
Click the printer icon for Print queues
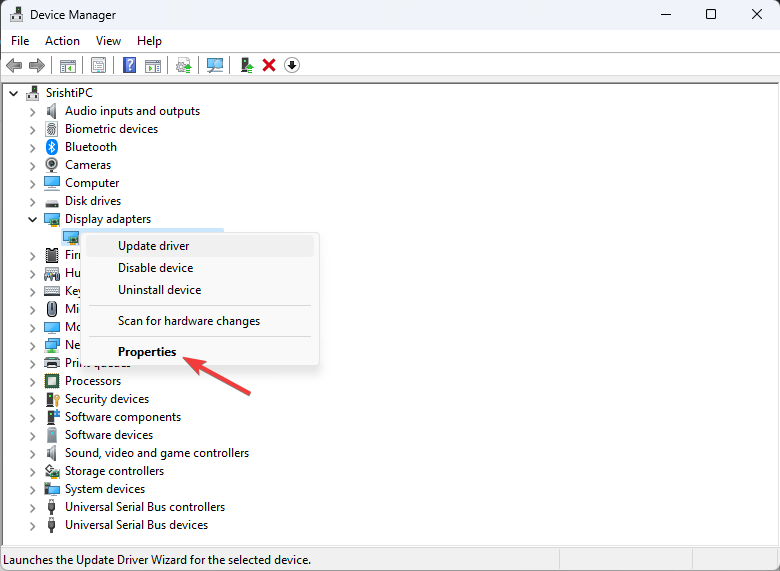pos(52,363)
